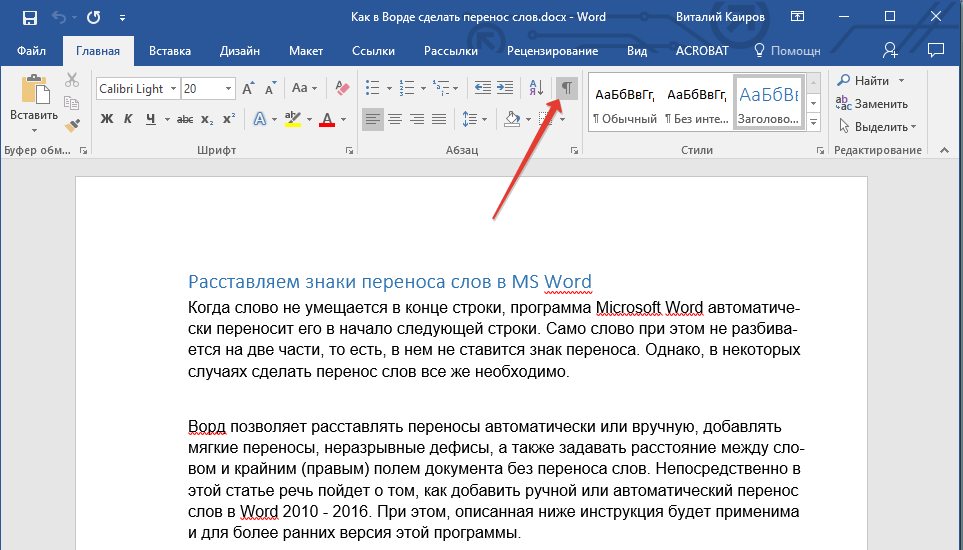The width and height of the screenshot is (963, 550).
Task: Toggle italic (К) formatting
Action: coord(128,120)
